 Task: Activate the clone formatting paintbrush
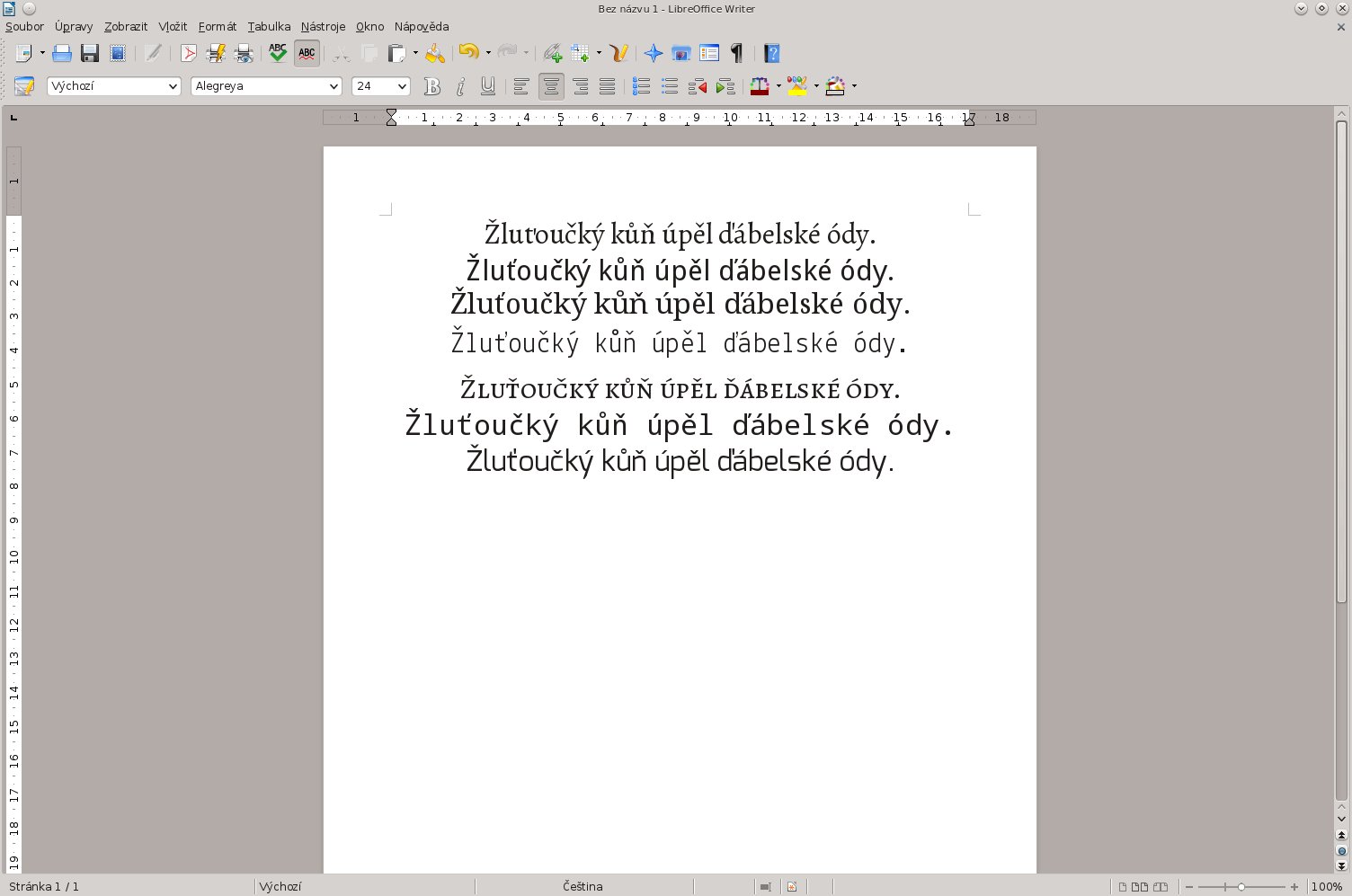click(435, 54)
